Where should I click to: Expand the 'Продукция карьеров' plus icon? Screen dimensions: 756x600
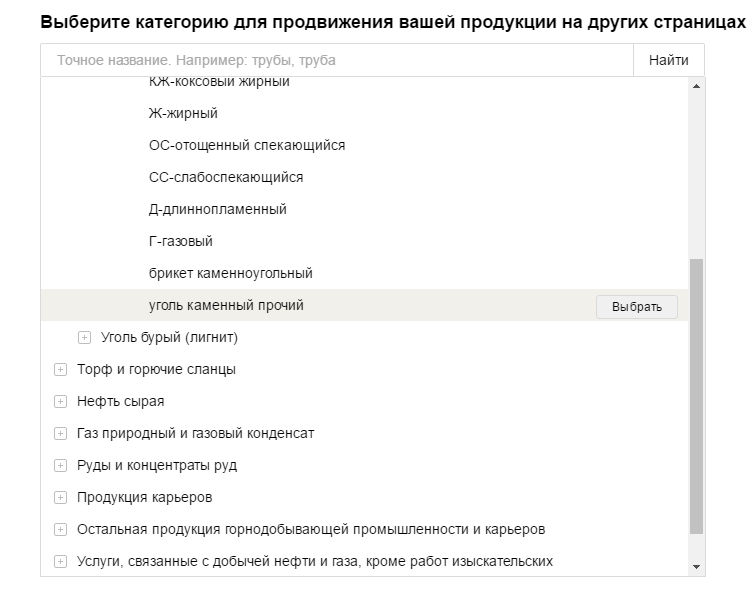pyautogui.click(x=61, y=498)
